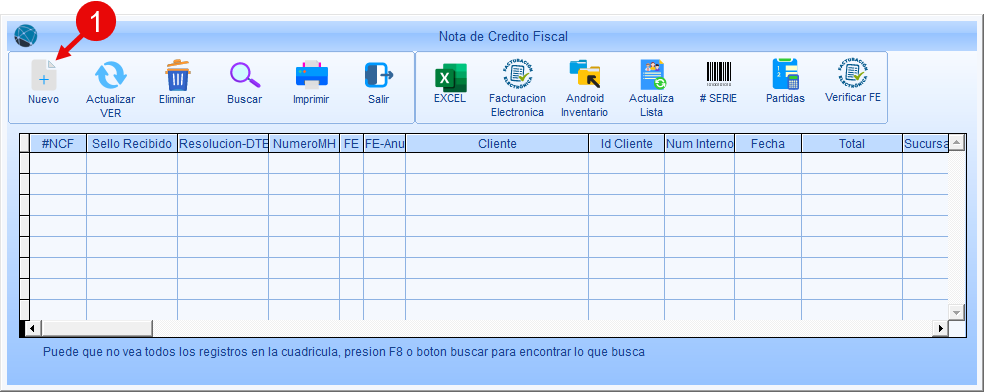Select the Cliente column header
The image size is (984, 392).
coord(497,144)
